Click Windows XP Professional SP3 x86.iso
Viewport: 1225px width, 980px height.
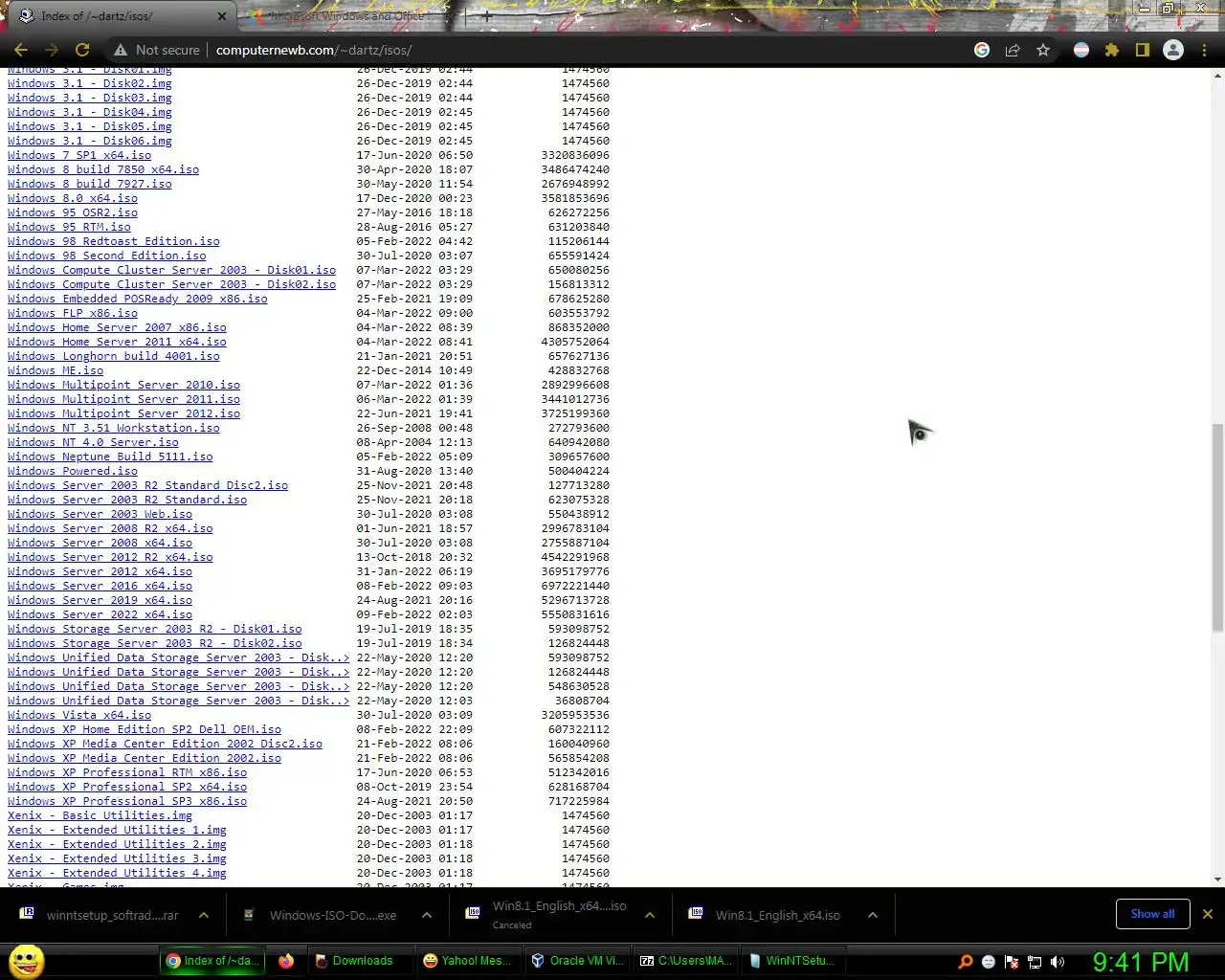[x=127, y=801]
